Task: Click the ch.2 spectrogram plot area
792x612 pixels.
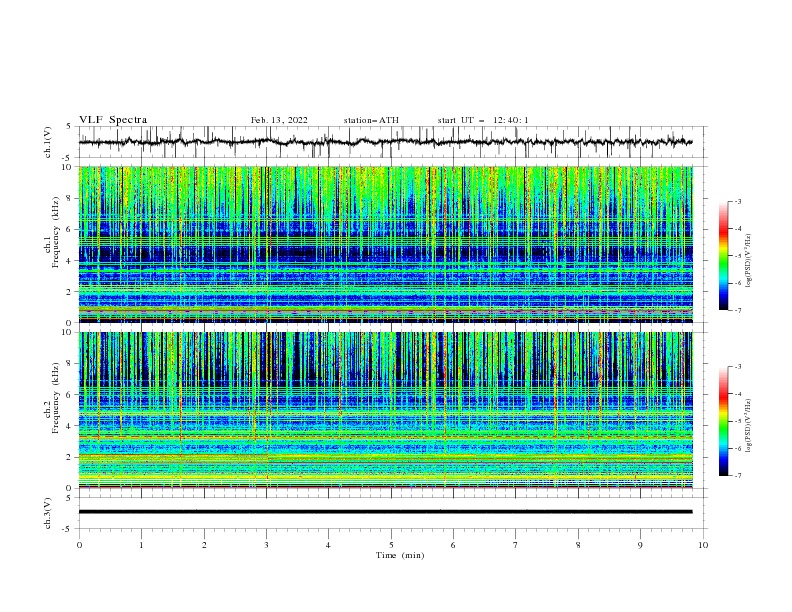Action: tap(385, 410)
